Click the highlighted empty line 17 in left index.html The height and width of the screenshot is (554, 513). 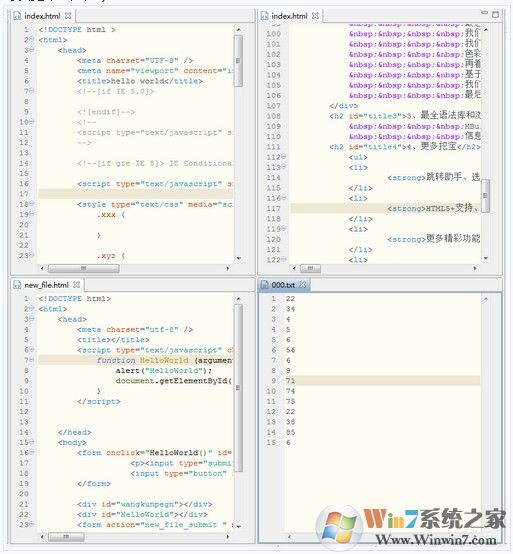[136, 194]
